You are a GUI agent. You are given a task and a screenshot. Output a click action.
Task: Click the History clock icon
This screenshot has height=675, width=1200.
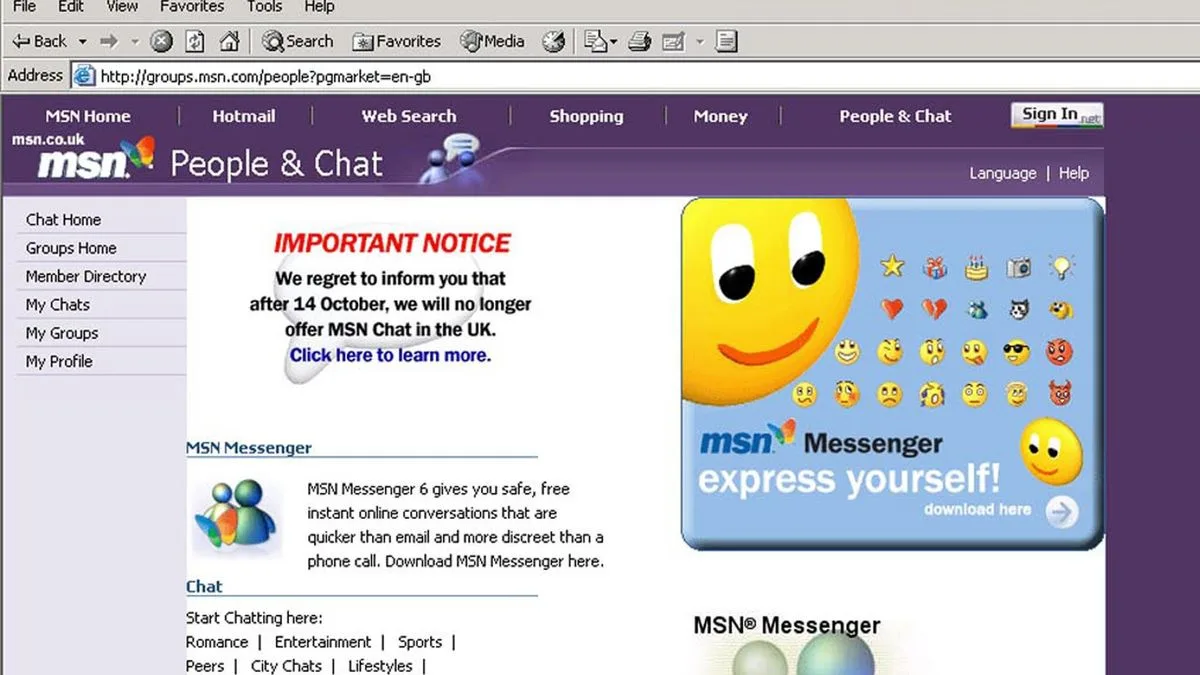tap(554, 41)
